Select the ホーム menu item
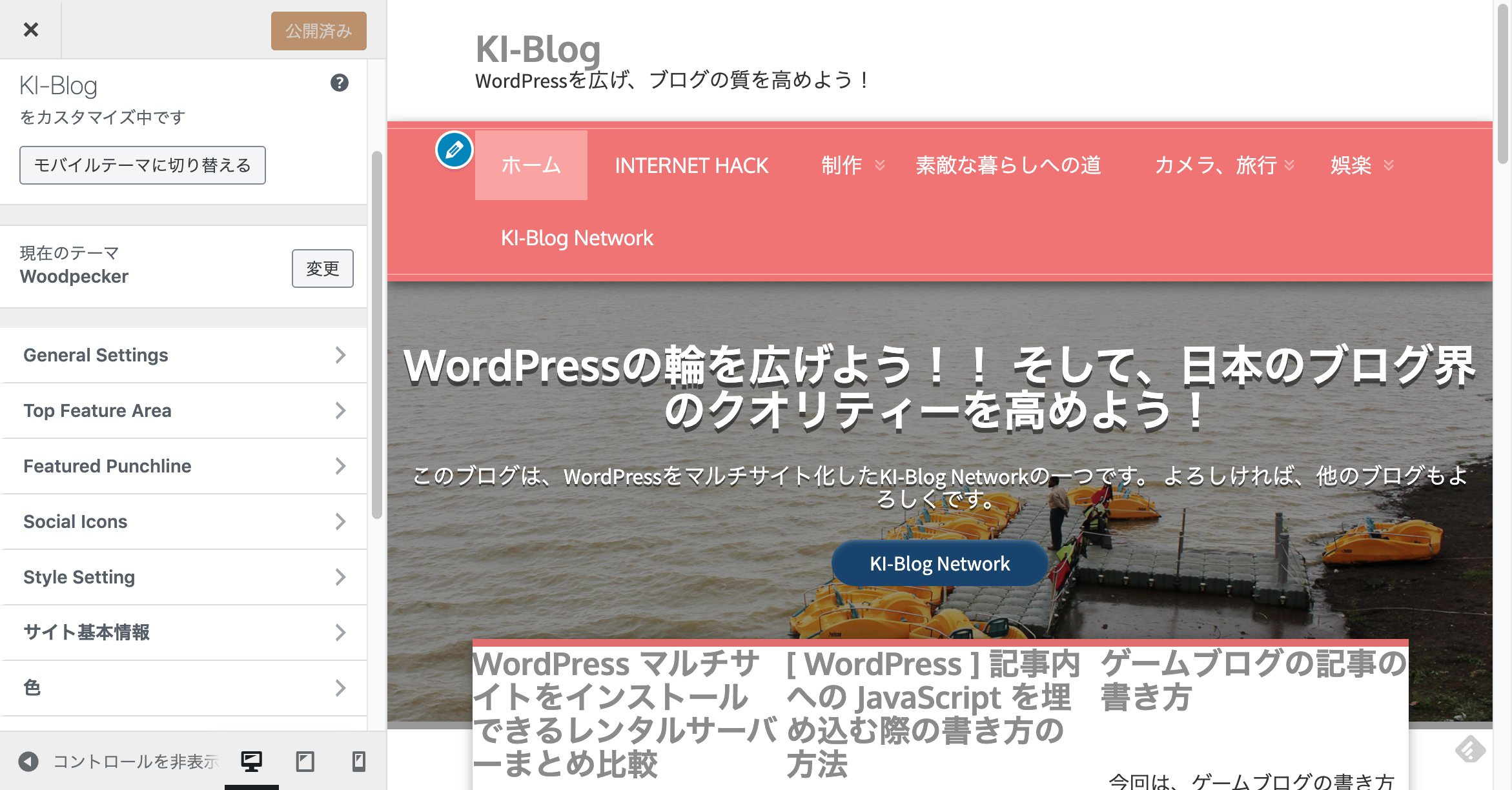1512x790 pixels. point(531,165)
